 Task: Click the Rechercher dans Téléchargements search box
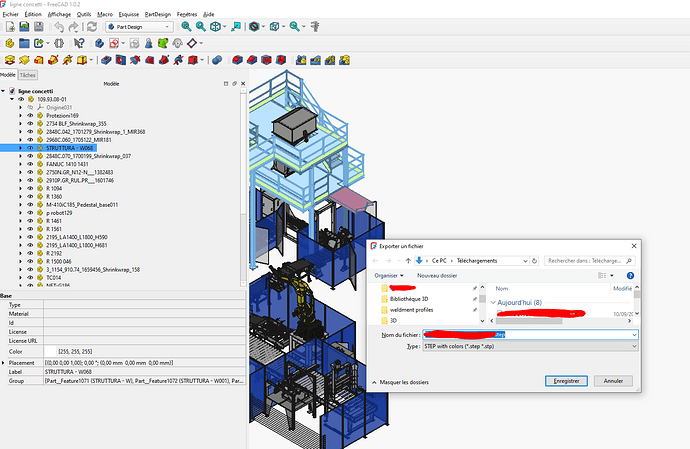590,261
